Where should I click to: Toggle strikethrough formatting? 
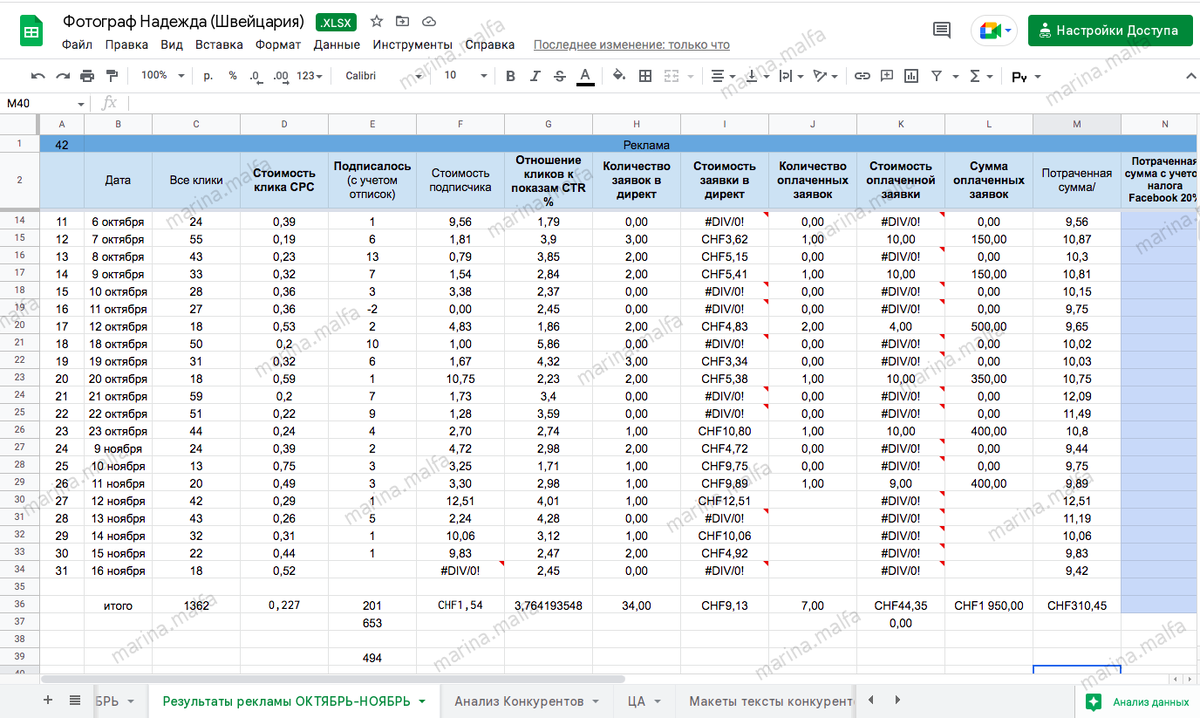pyautogui.click(x=559, y=76)
